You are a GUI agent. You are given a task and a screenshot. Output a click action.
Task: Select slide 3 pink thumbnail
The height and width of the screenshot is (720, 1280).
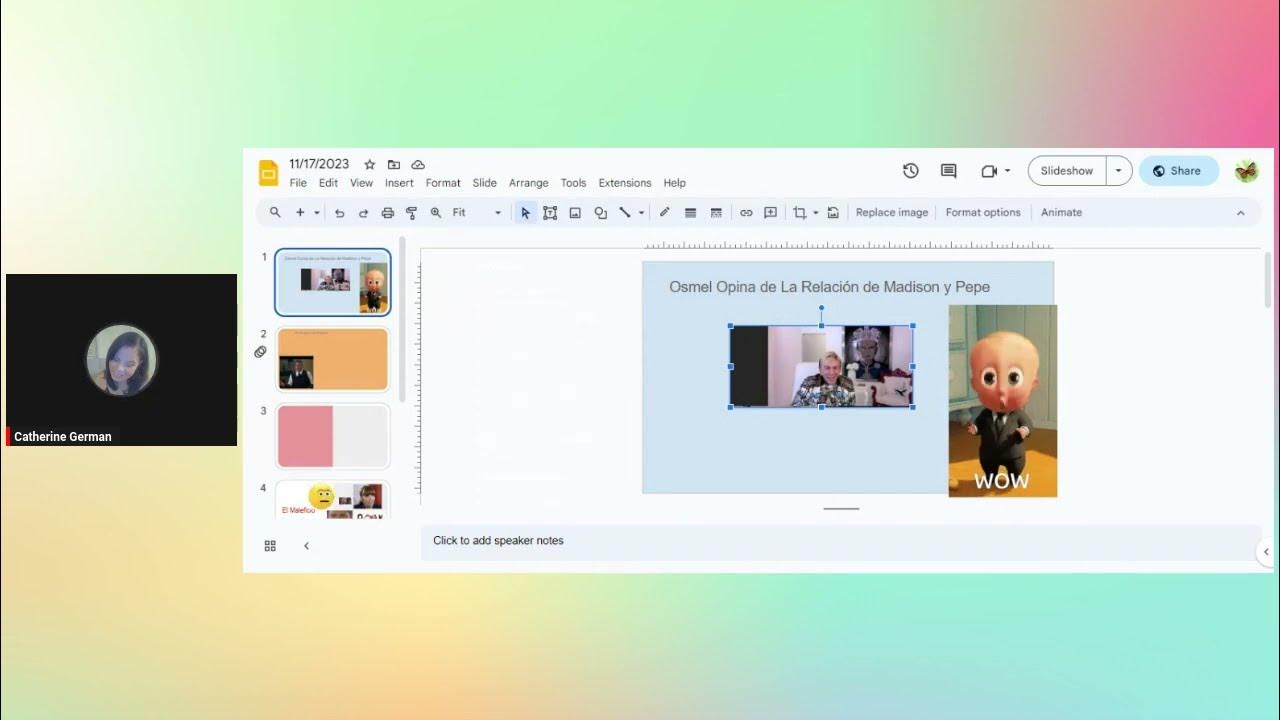(x=333, y=436)
